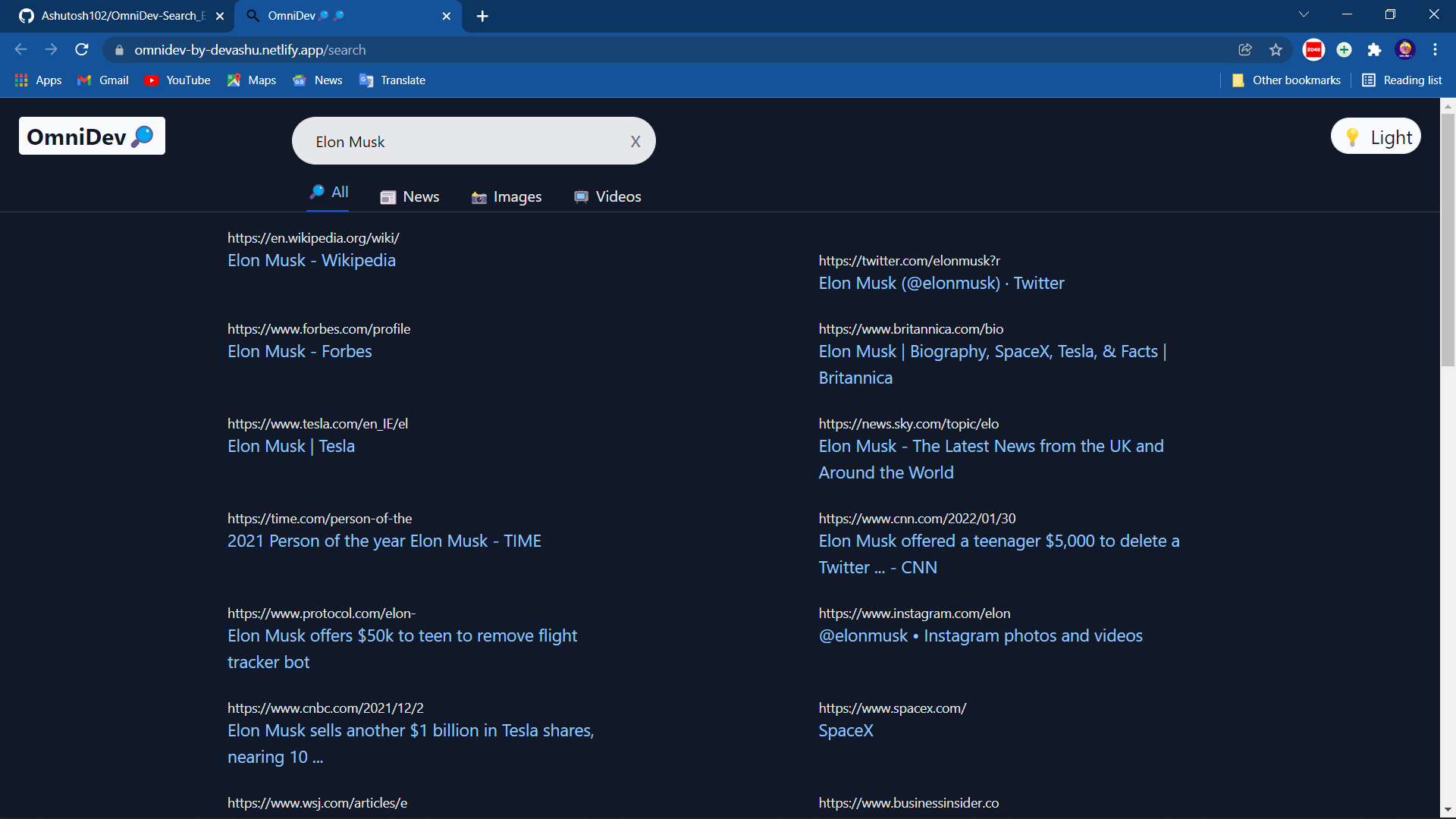Switch to the Images tab
The height and width of the screenshot is (819, 1456).
pyautogui.click(x=507, y=197)
